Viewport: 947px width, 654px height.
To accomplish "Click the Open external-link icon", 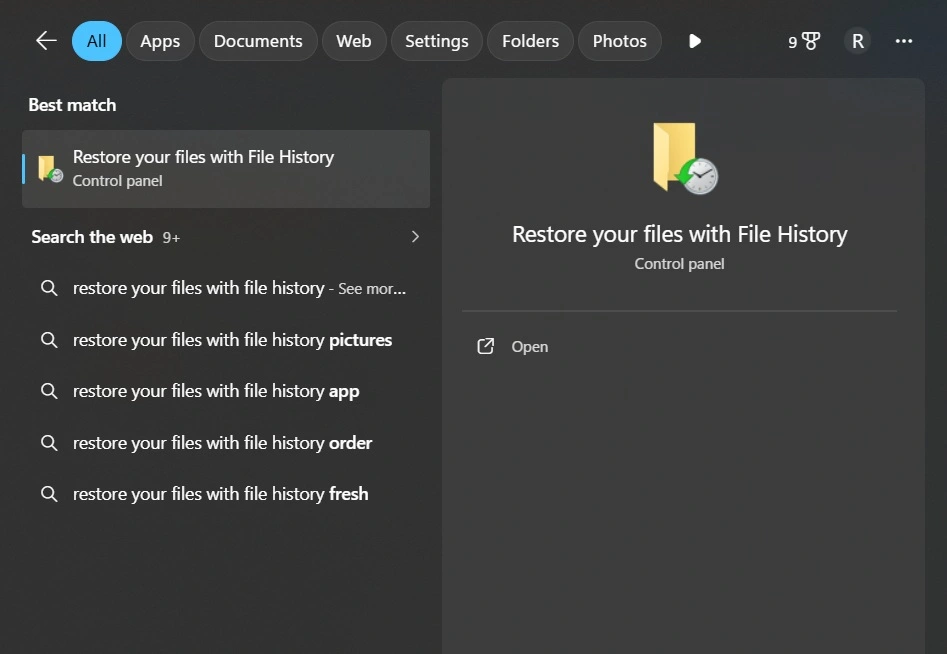I will tap(486, 346).
